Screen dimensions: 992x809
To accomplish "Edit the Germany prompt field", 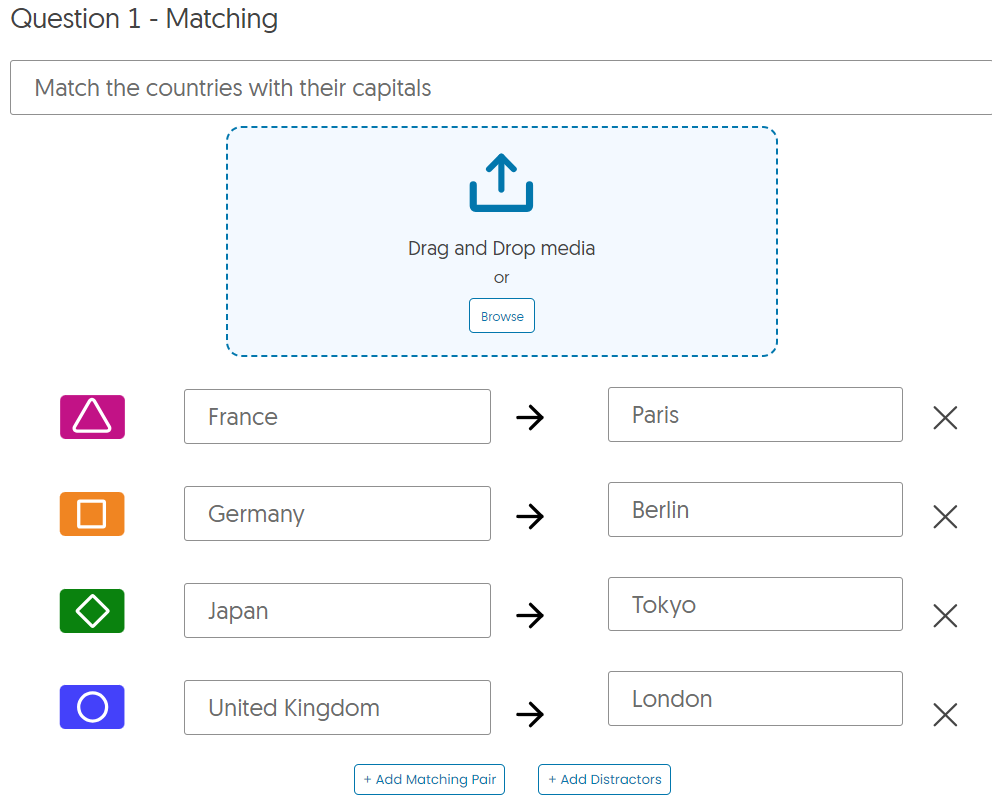I will [337, 514].
